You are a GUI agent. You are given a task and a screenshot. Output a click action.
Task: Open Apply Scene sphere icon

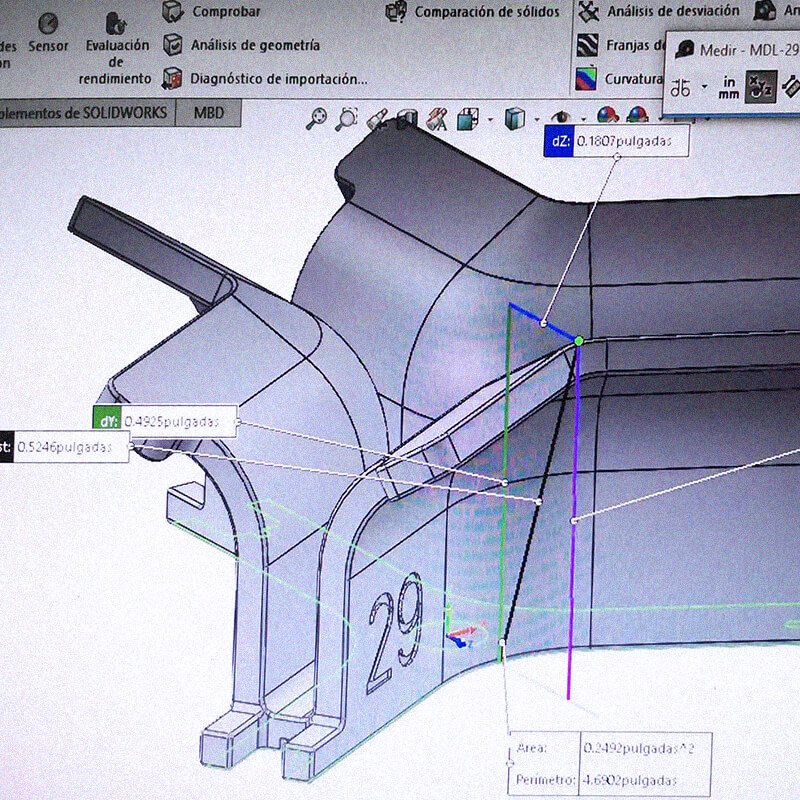638,116
